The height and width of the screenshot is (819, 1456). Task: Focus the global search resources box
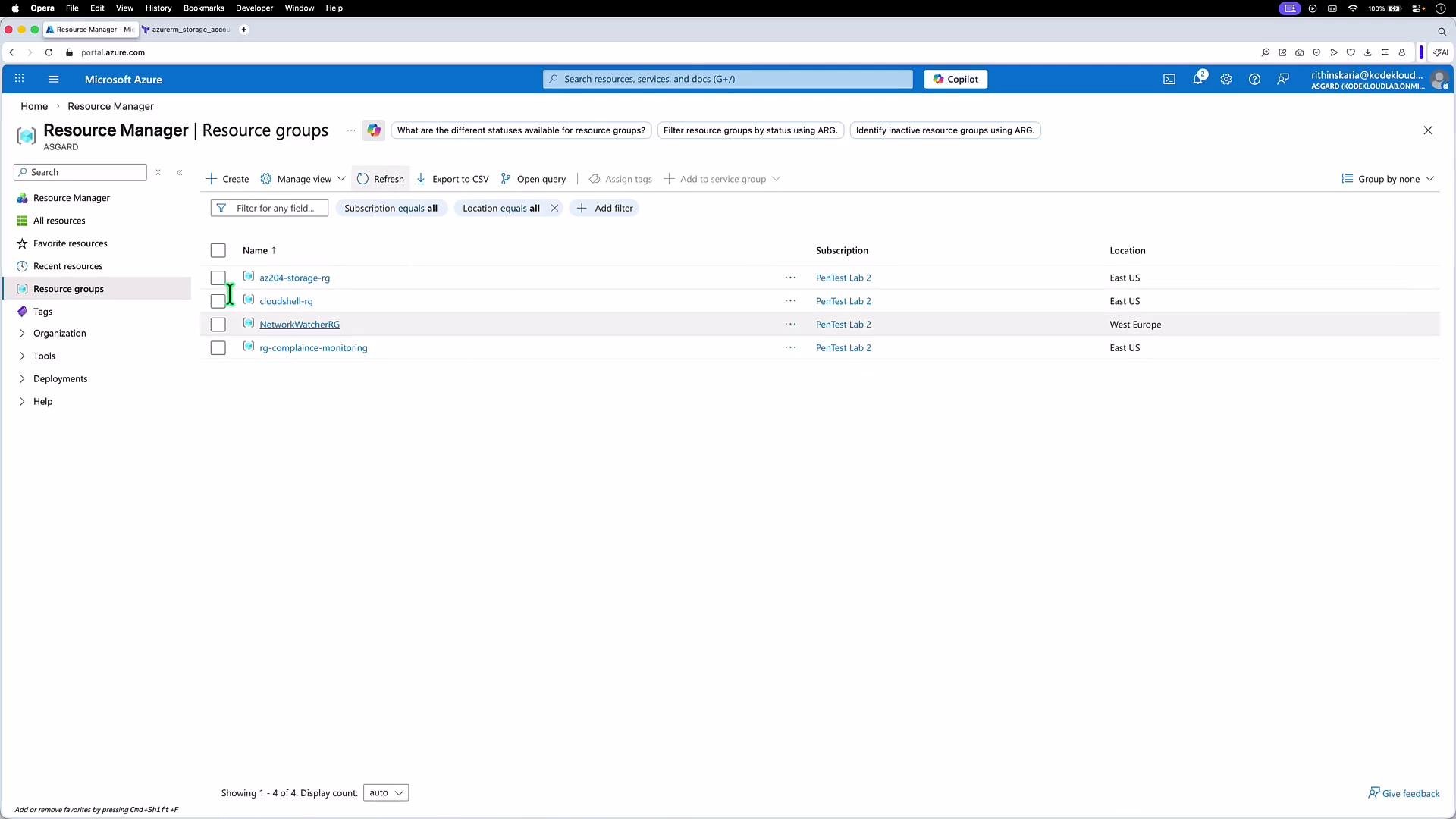point(728,79)
